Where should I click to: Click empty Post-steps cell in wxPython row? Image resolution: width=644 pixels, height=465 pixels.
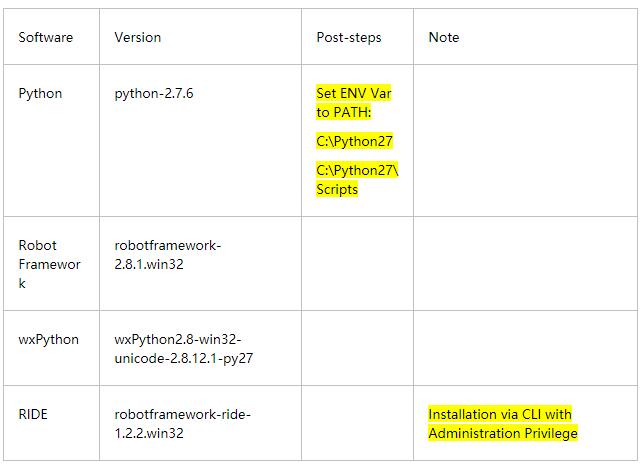(x=357, y=348)
